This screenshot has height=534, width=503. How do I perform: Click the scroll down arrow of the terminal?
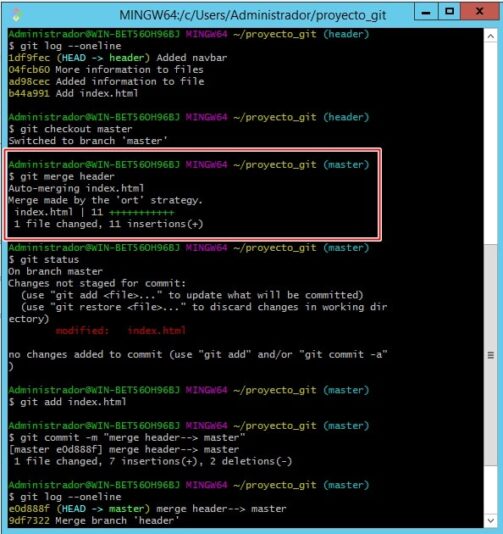tap(490, 520)
